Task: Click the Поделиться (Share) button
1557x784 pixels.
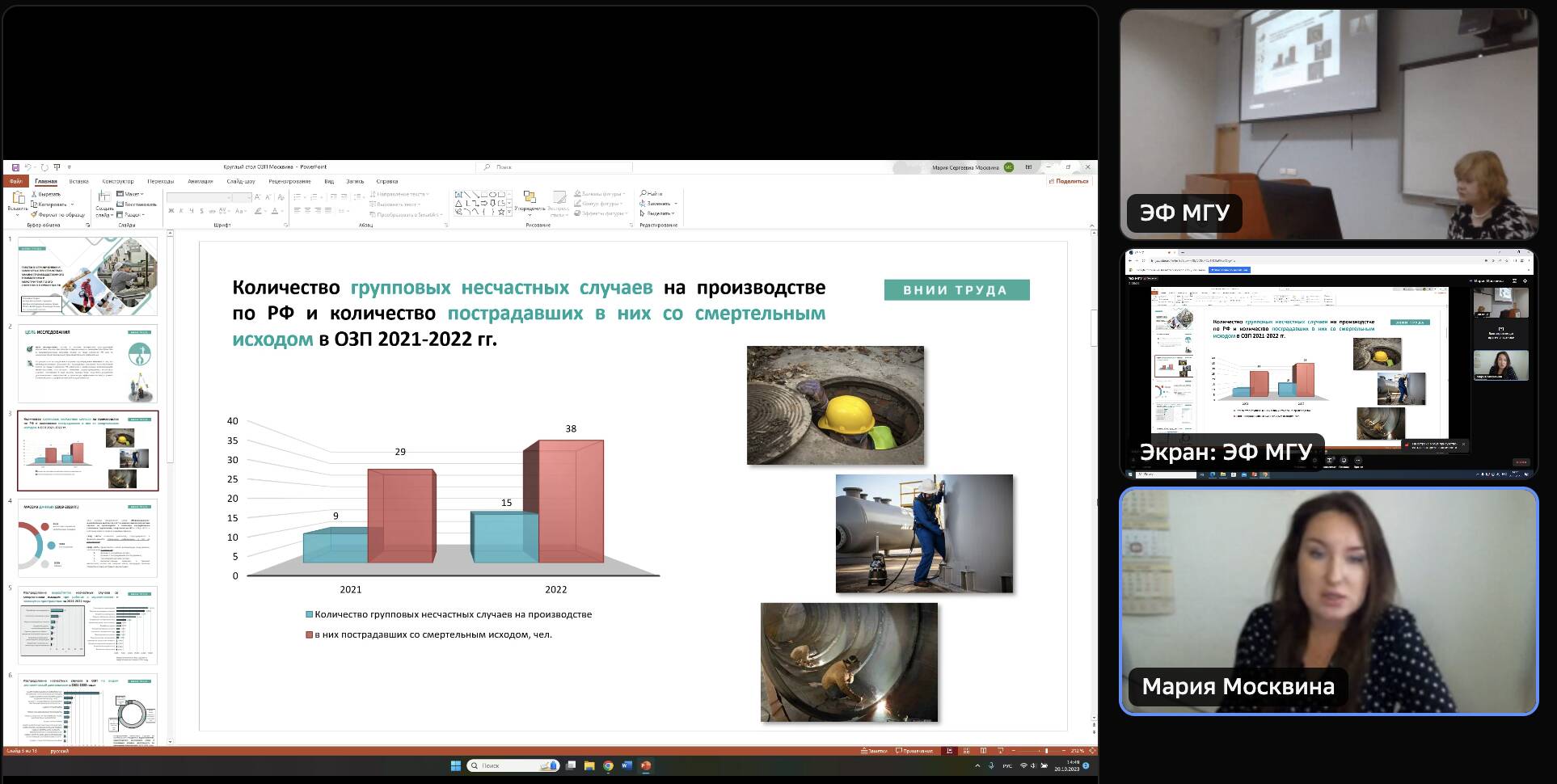Action: coord(1069,181)
